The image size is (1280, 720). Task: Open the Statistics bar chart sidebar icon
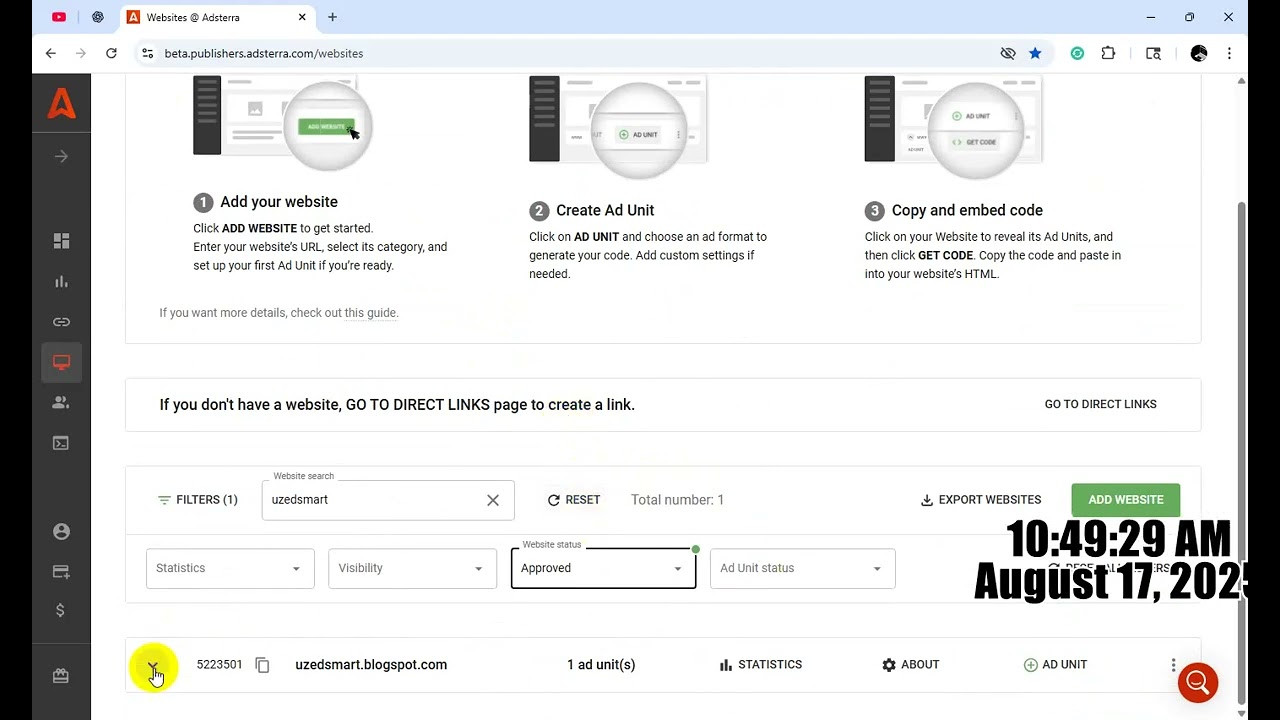[x=61, y=282]
